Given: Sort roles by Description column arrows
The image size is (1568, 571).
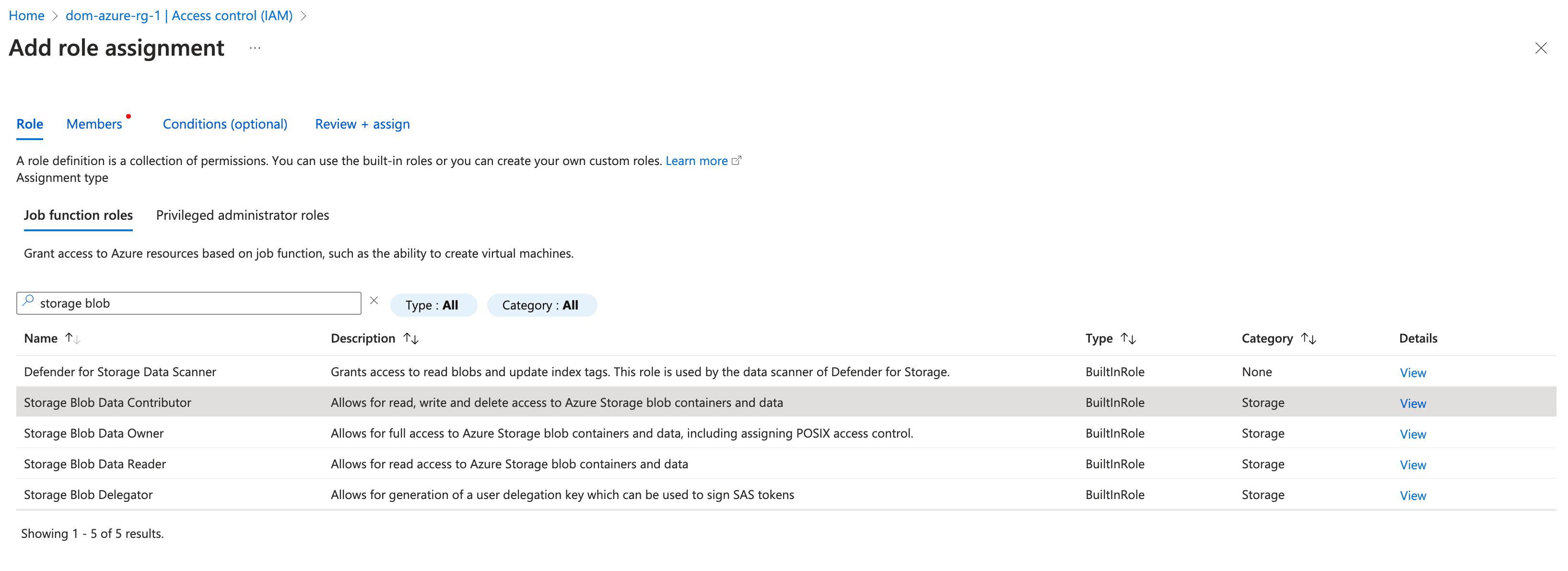Looking at the screenshot, I should pyautogui.click(x=411, y=339).
